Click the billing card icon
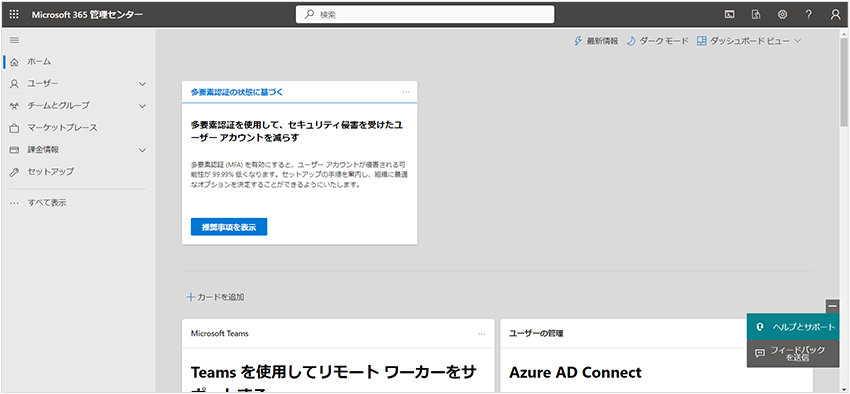Image resolution: width=850 pixels, height=394 pixels. click(x=15, y=150)
